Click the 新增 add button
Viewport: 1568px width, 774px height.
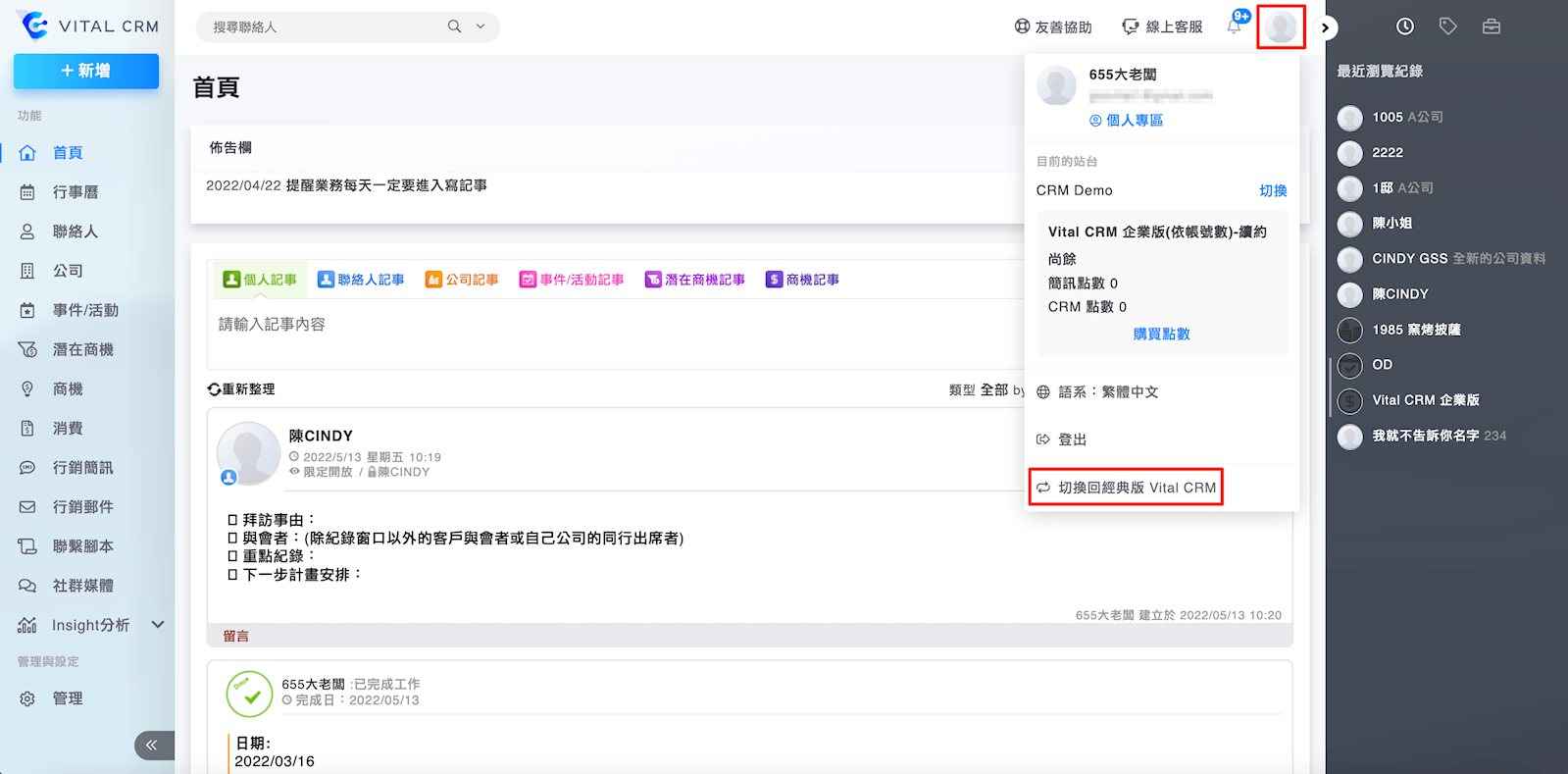(x=86, y=71)
